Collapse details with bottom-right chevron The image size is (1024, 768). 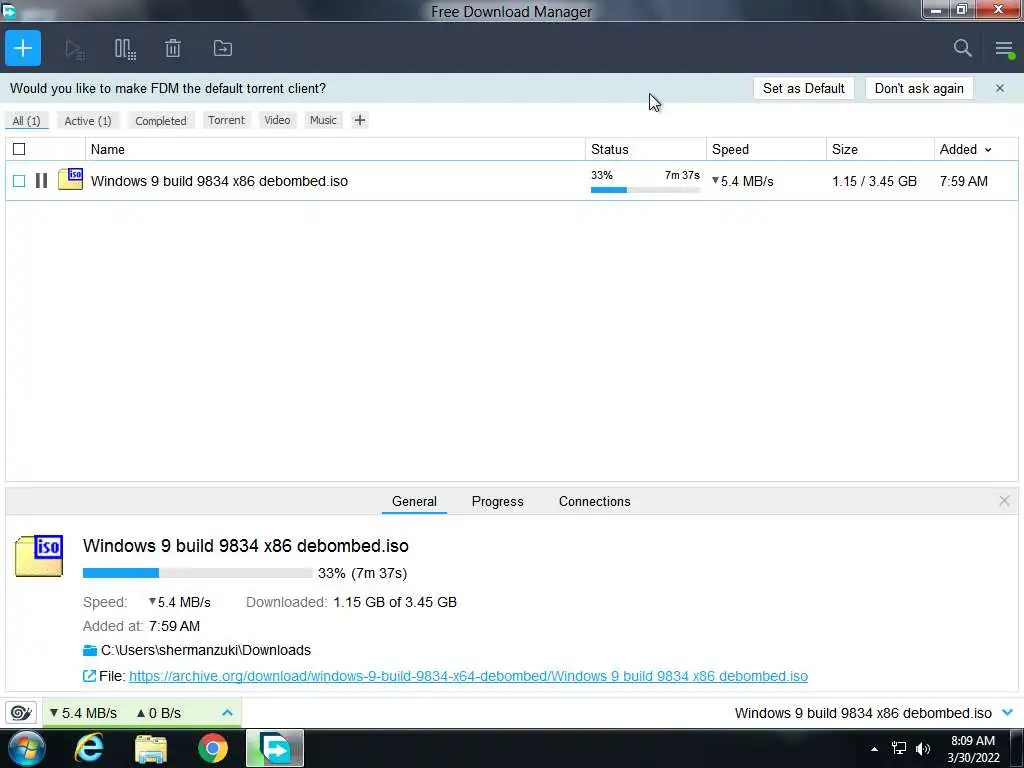point(1008,712)
